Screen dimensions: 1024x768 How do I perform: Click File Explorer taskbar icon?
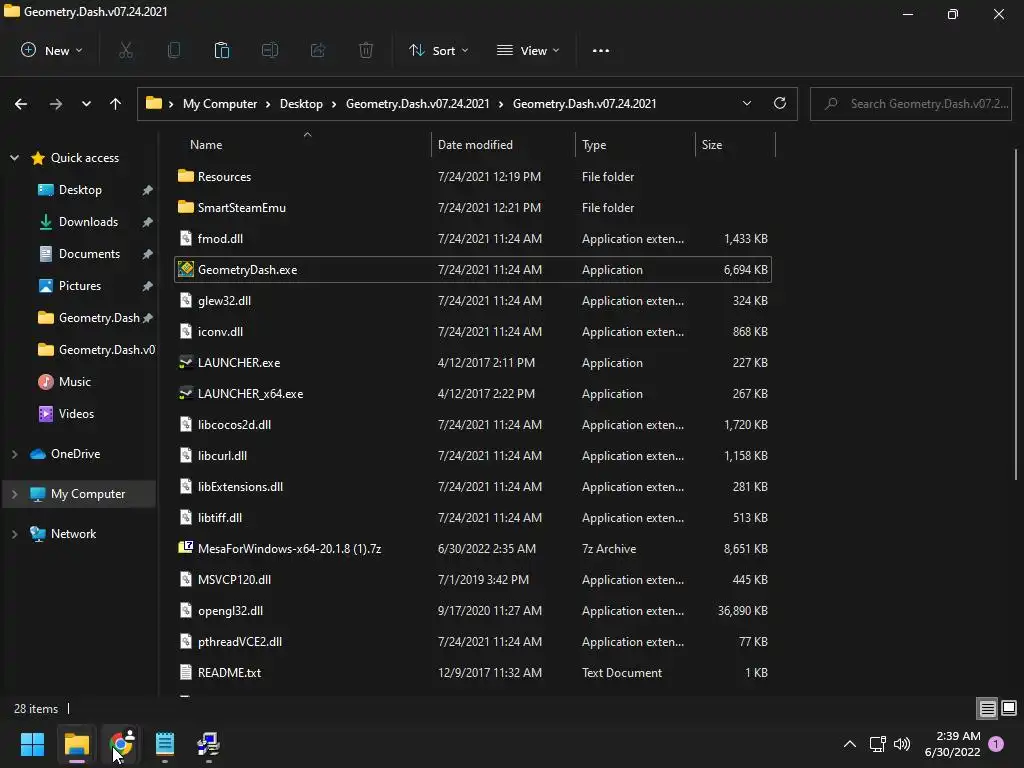pyautogui.click(x=76, y=744)
